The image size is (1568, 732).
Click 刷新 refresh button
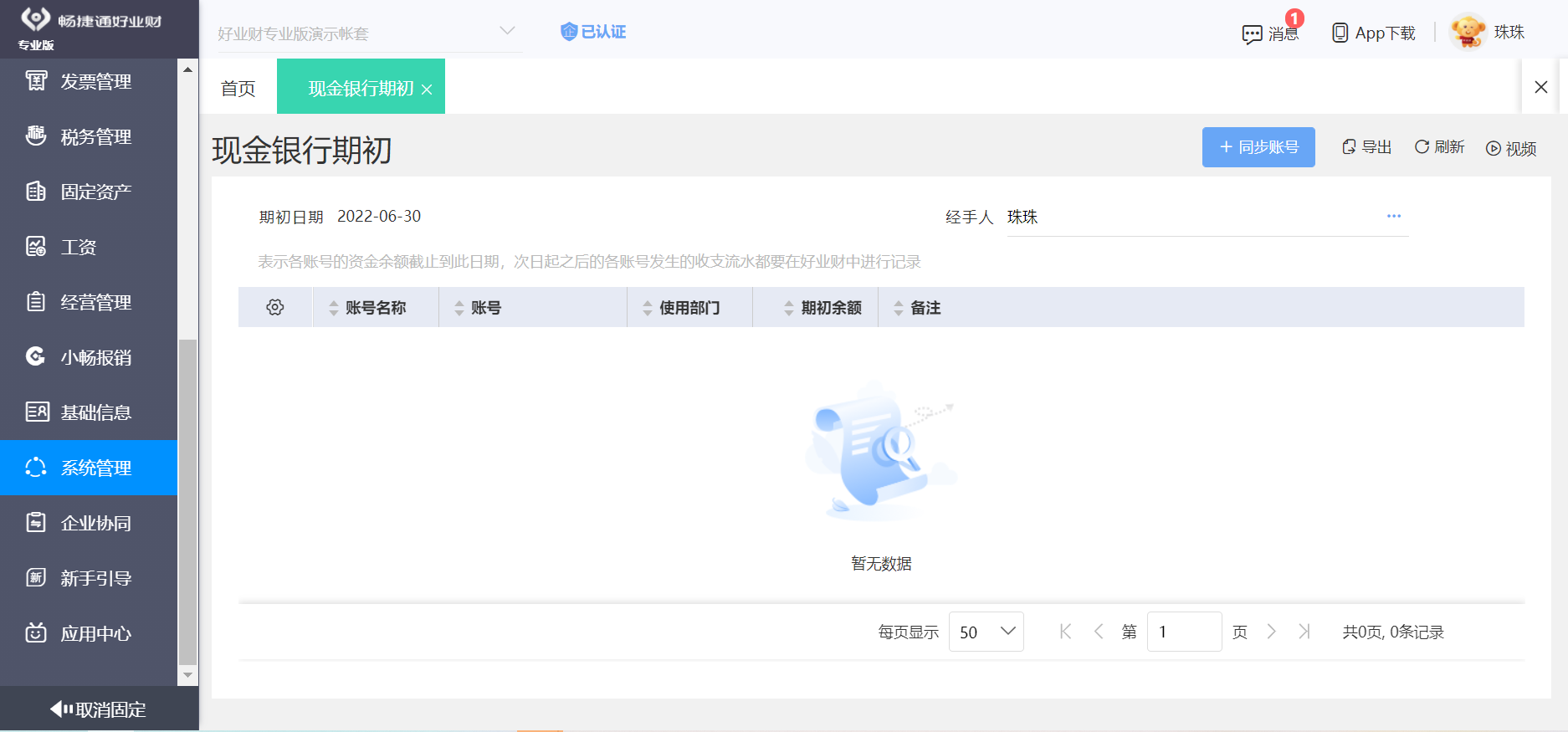point(1439,147)
